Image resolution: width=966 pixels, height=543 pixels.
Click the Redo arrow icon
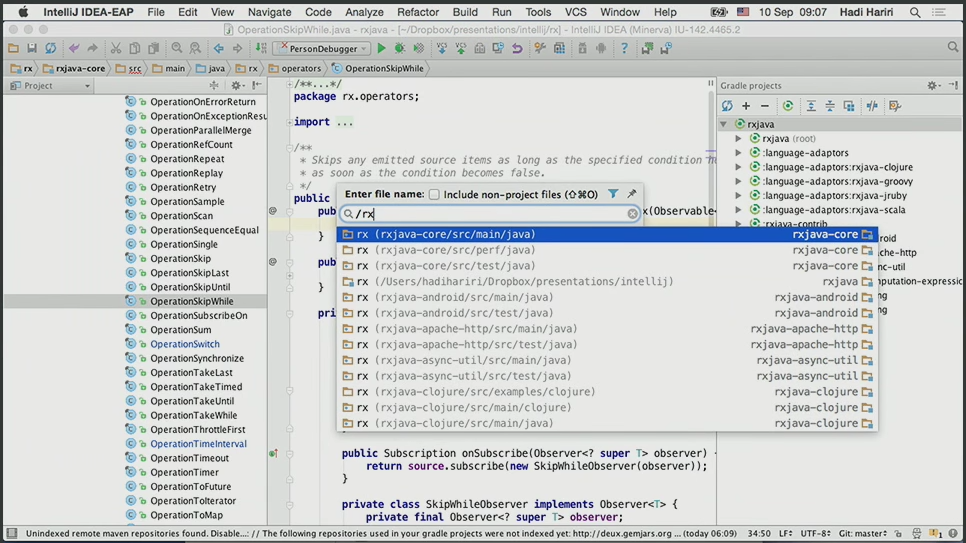tap(92, 48)
